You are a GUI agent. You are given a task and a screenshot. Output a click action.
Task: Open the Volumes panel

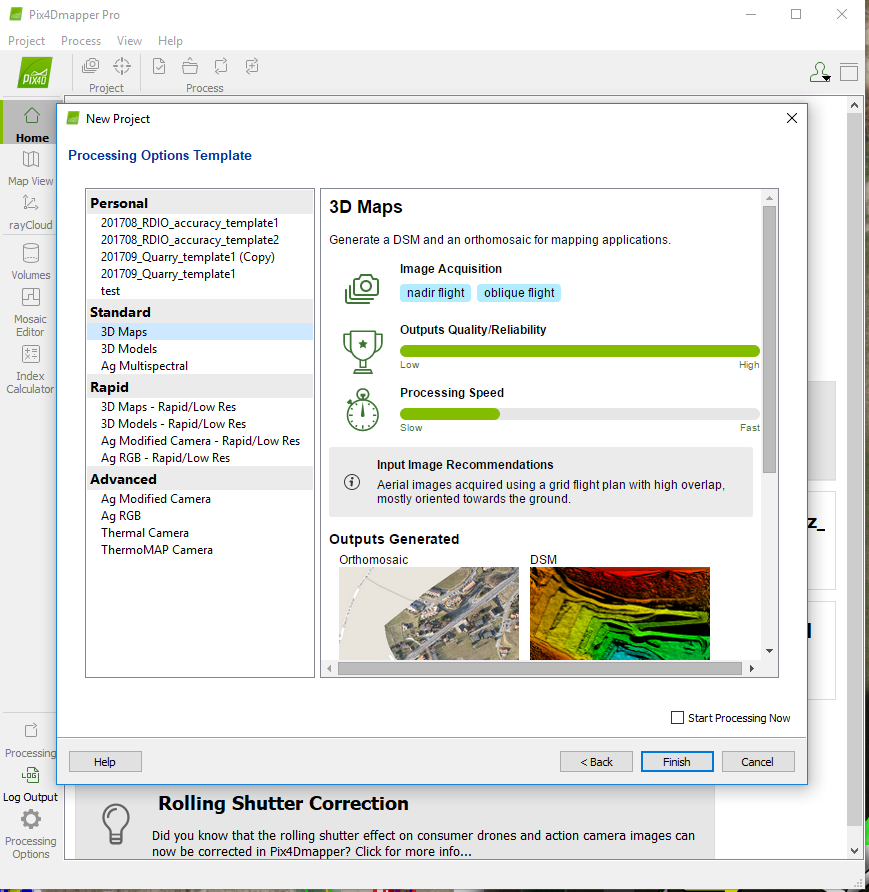[30, 261]
